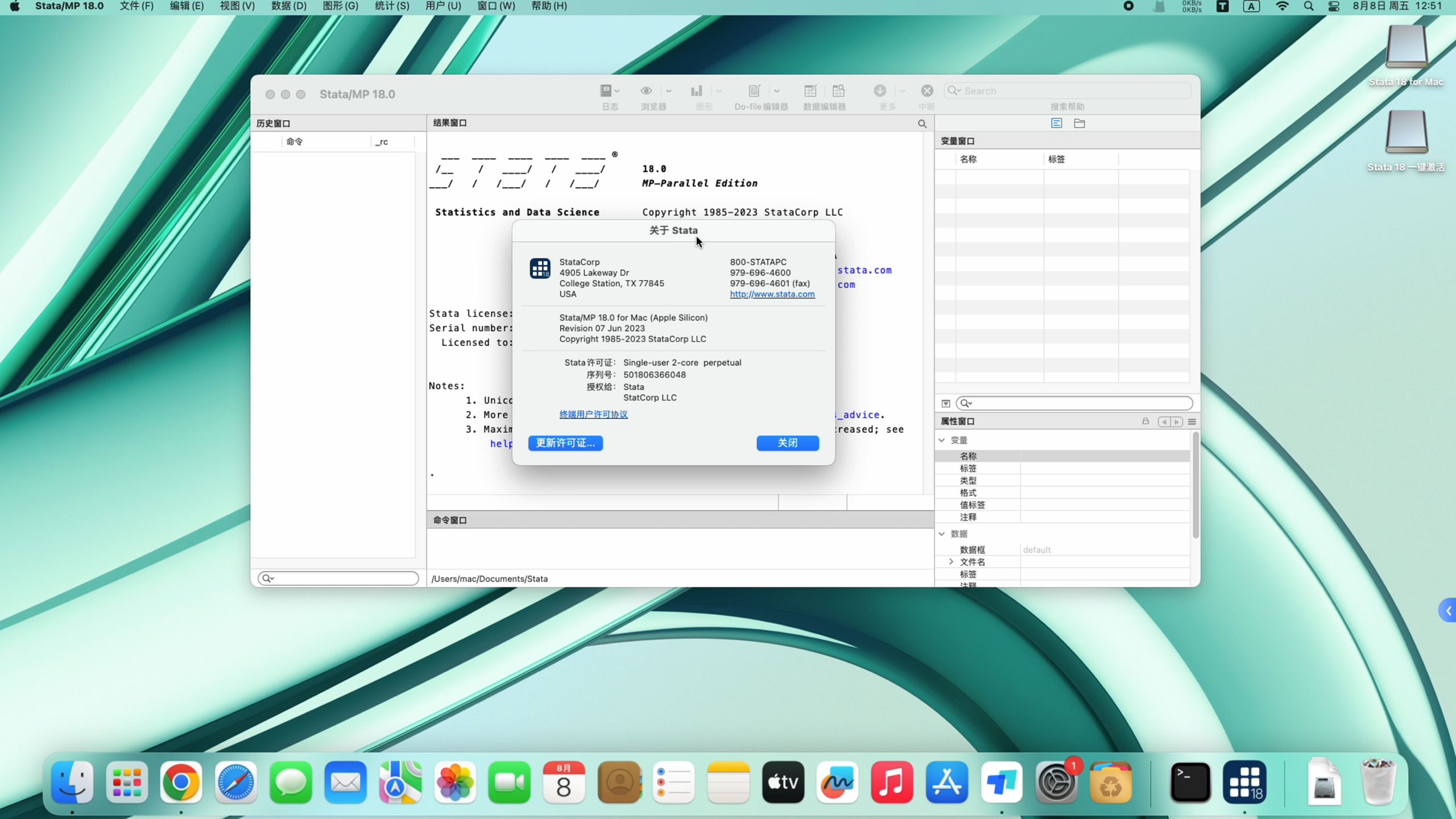Open the 帮助 (H) menu
The width and height of the screenshot is (1456, 819).
tap(549, 6)
